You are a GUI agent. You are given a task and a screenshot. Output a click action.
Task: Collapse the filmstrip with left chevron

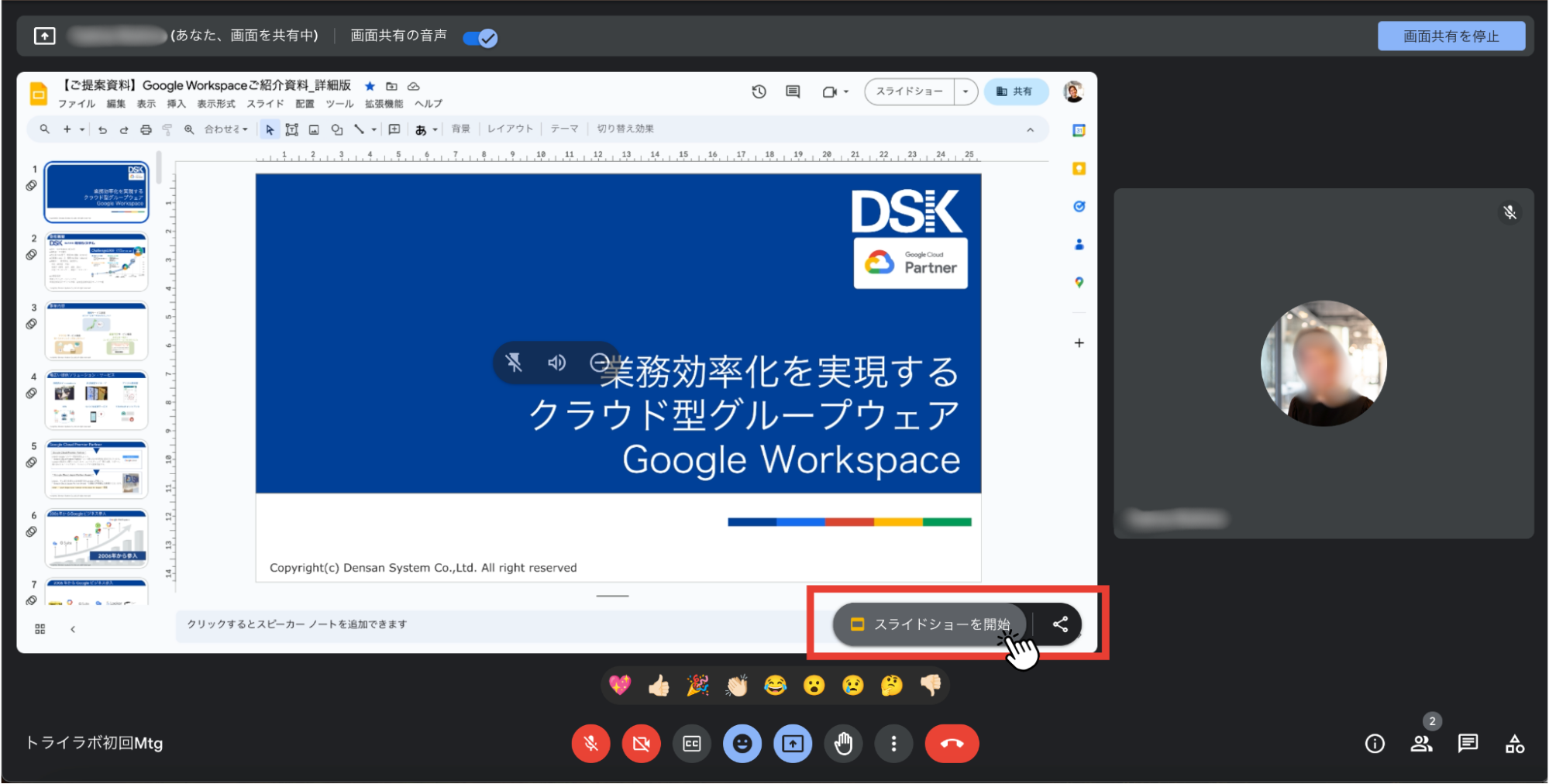tap(73, 629)
